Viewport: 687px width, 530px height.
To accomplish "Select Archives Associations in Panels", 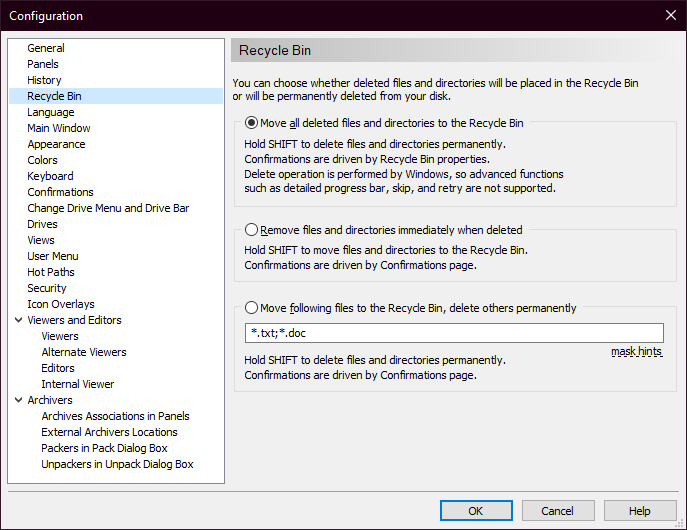I will [115, 416].
